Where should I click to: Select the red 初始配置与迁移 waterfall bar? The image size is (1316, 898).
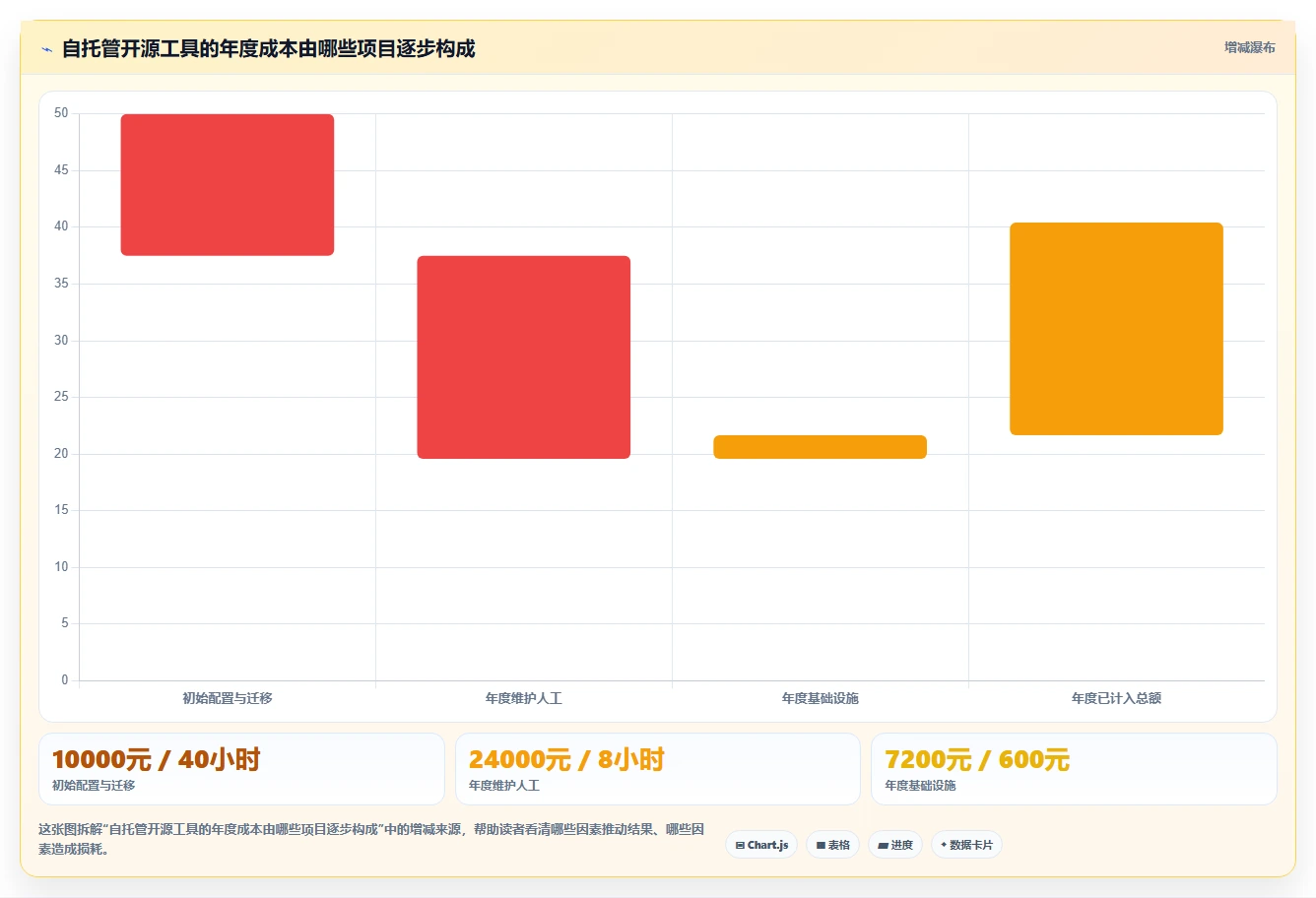pos(228,185)
